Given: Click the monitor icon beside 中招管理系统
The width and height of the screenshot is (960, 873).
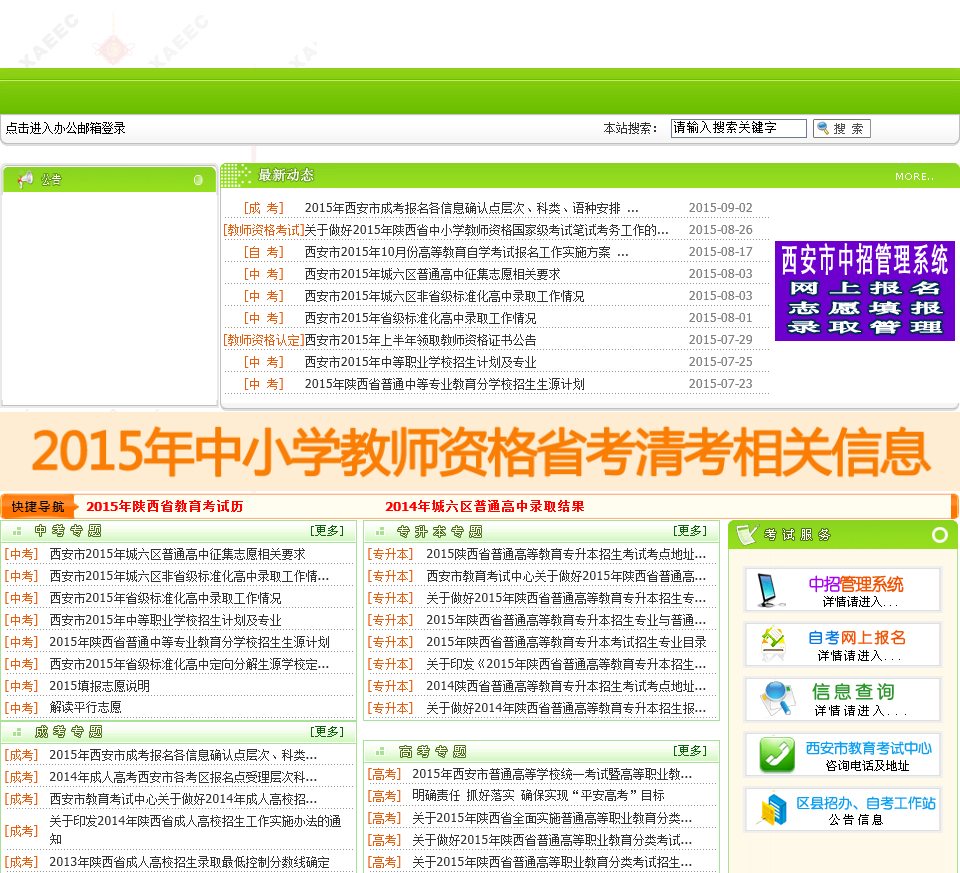Looking at the screenshot, I should coord(769,590).
